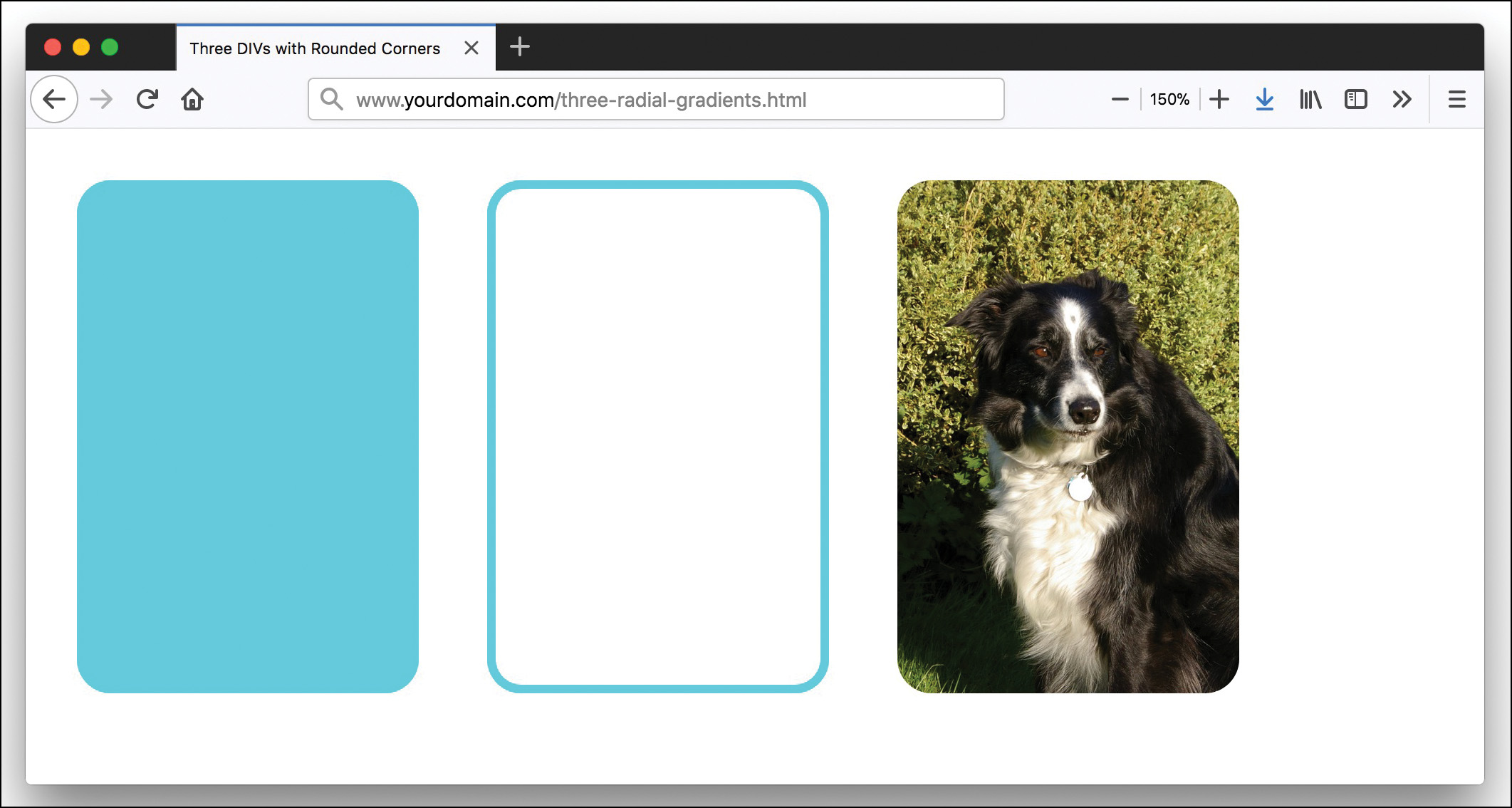Reload the current page
Viewport: 1512px width, 808px height.
(x=147, y=99)
